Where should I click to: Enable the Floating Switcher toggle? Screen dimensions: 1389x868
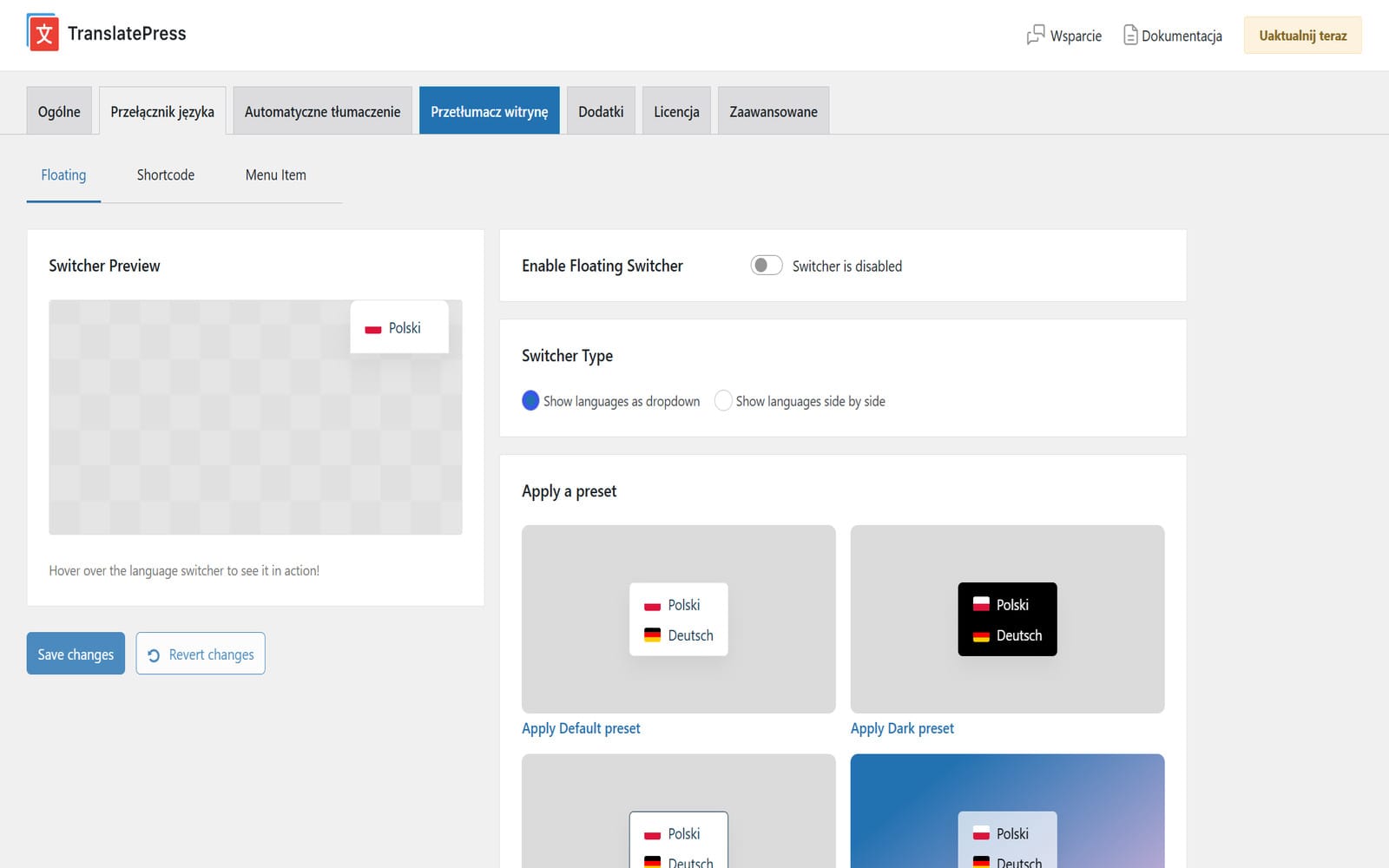767,266
